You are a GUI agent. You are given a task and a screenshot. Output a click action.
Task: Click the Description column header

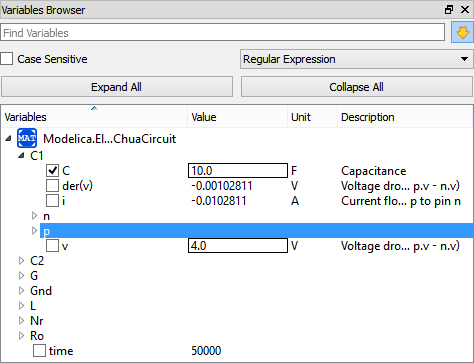(405, 117)
